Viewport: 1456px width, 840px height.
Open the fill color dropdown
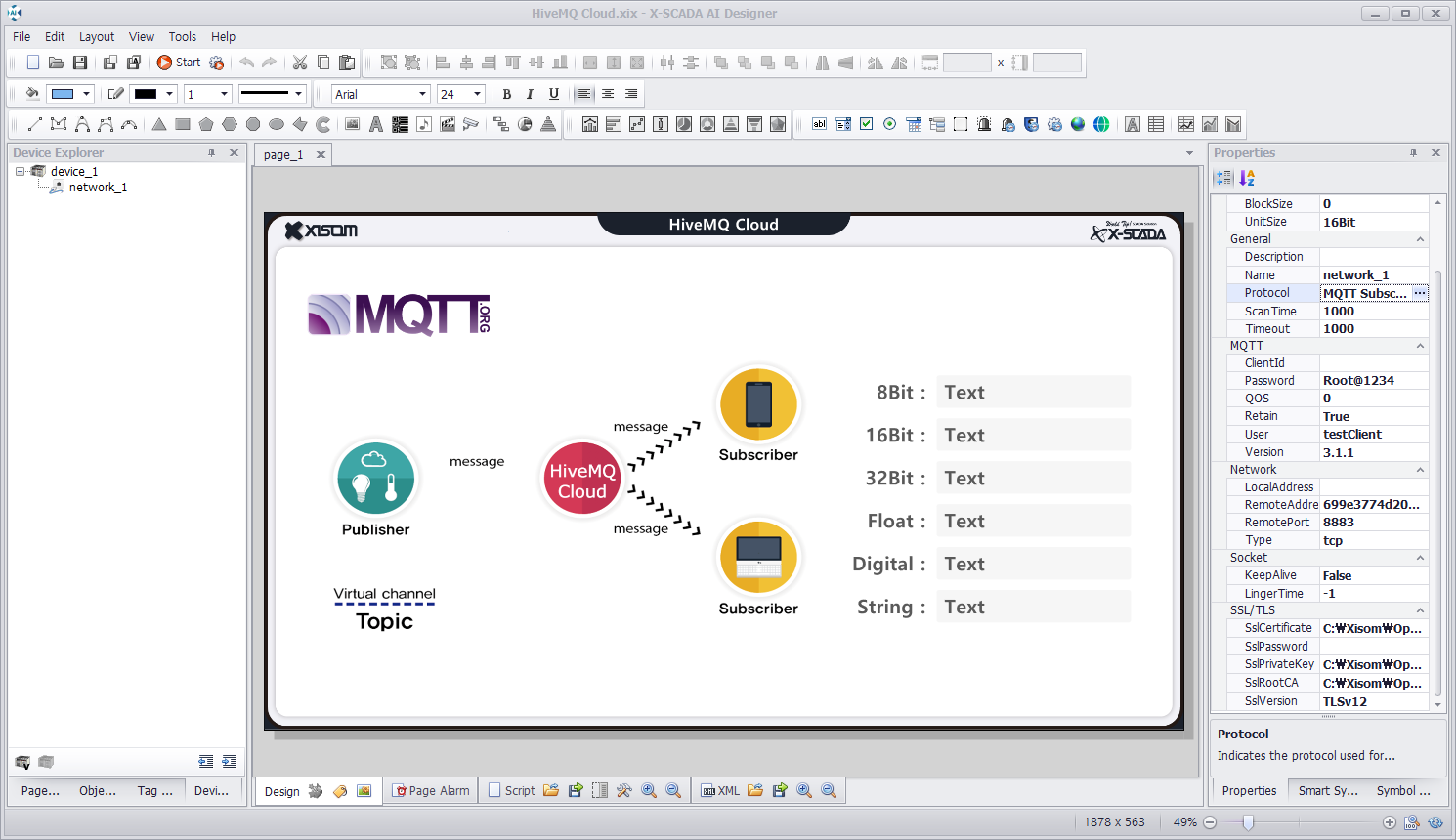(x=86, y=94)
